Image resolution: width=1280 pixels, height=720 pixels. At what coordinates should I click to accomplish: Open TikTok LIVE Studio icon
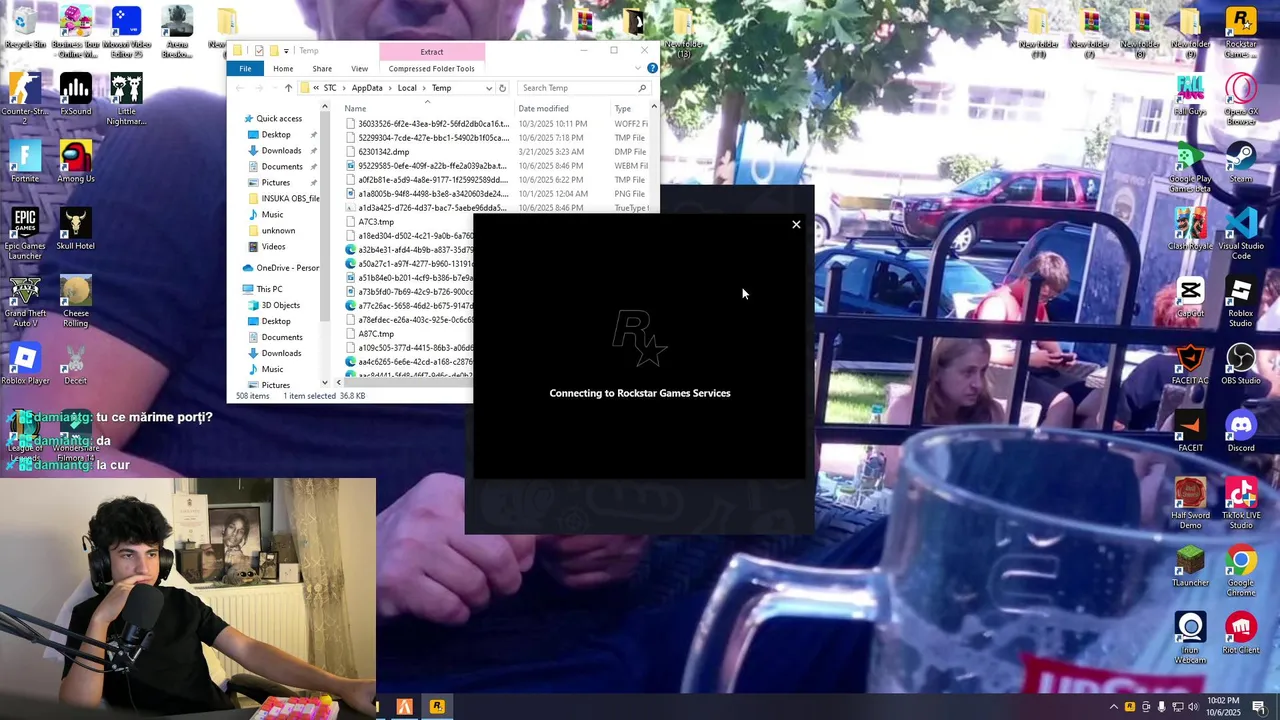pos(1241,503)
